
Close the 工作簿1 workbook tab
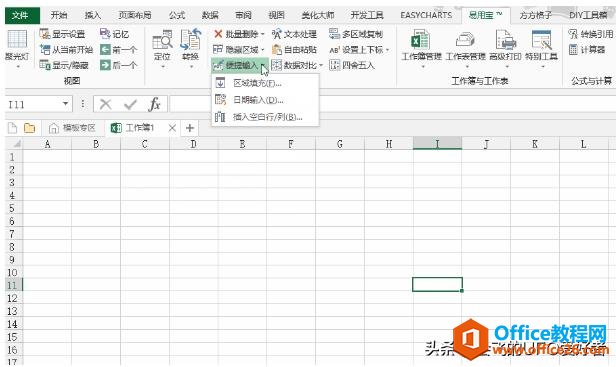(x=172, y=128)
